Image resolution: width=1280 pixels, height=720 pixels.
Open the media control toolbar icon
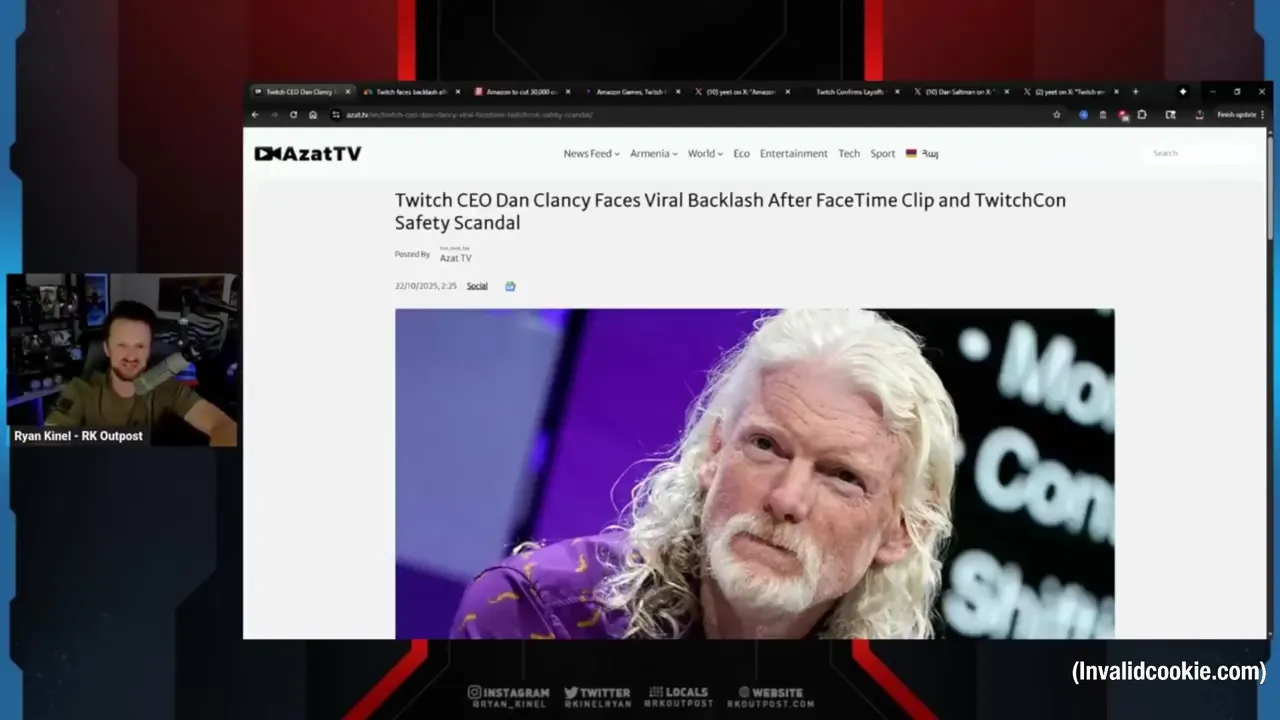click(1170, 115)
